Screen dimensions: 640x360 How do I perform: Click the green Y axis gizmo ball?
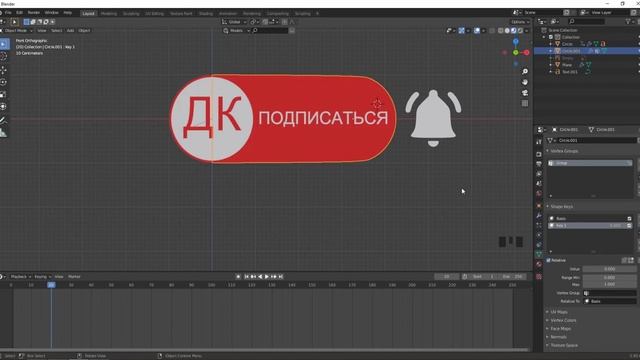[x=516, y=53]
